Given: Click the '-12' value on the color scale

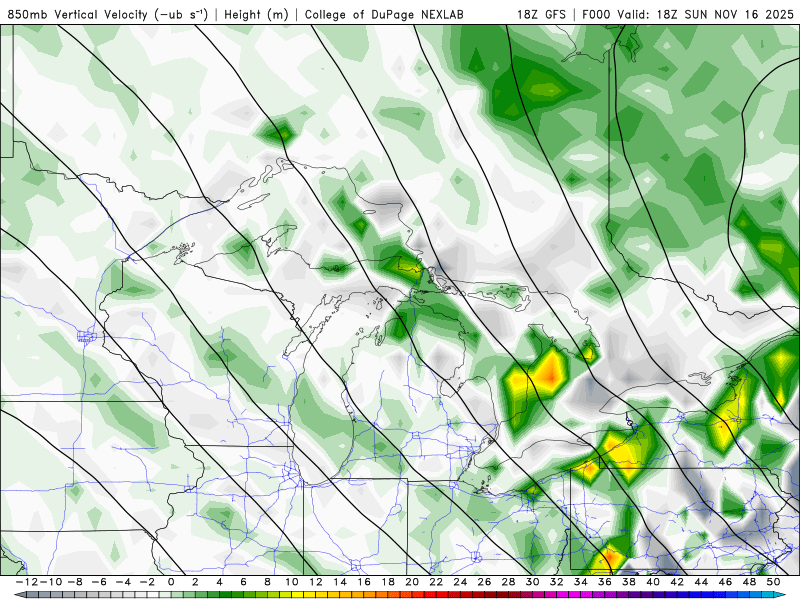Looking at the screenshot, I should point(27,582).
